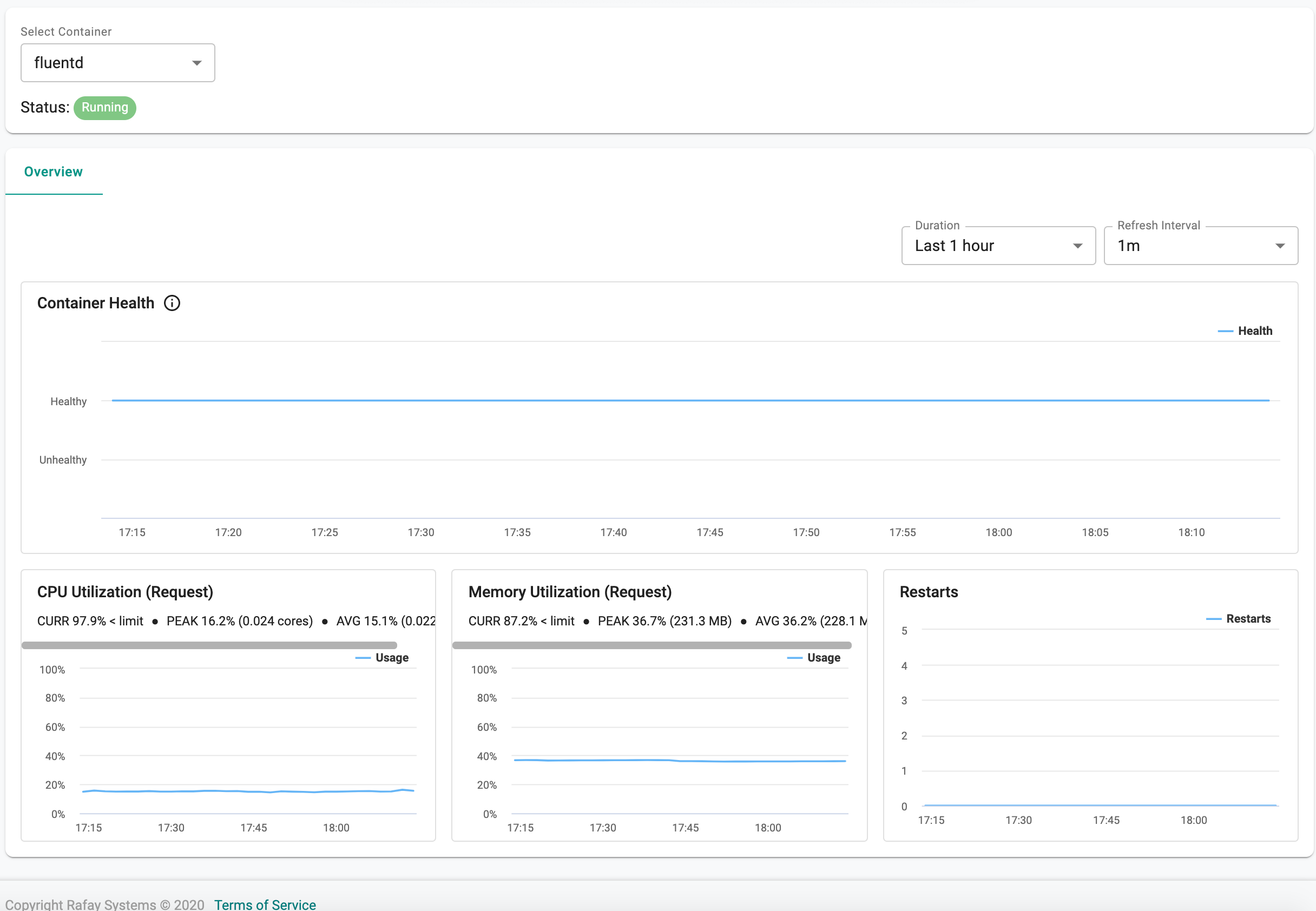Click the 'CURR 87.2% < limit' memory text
Image resolution: width=1316 pixels, height=911 pixels.
521,621
